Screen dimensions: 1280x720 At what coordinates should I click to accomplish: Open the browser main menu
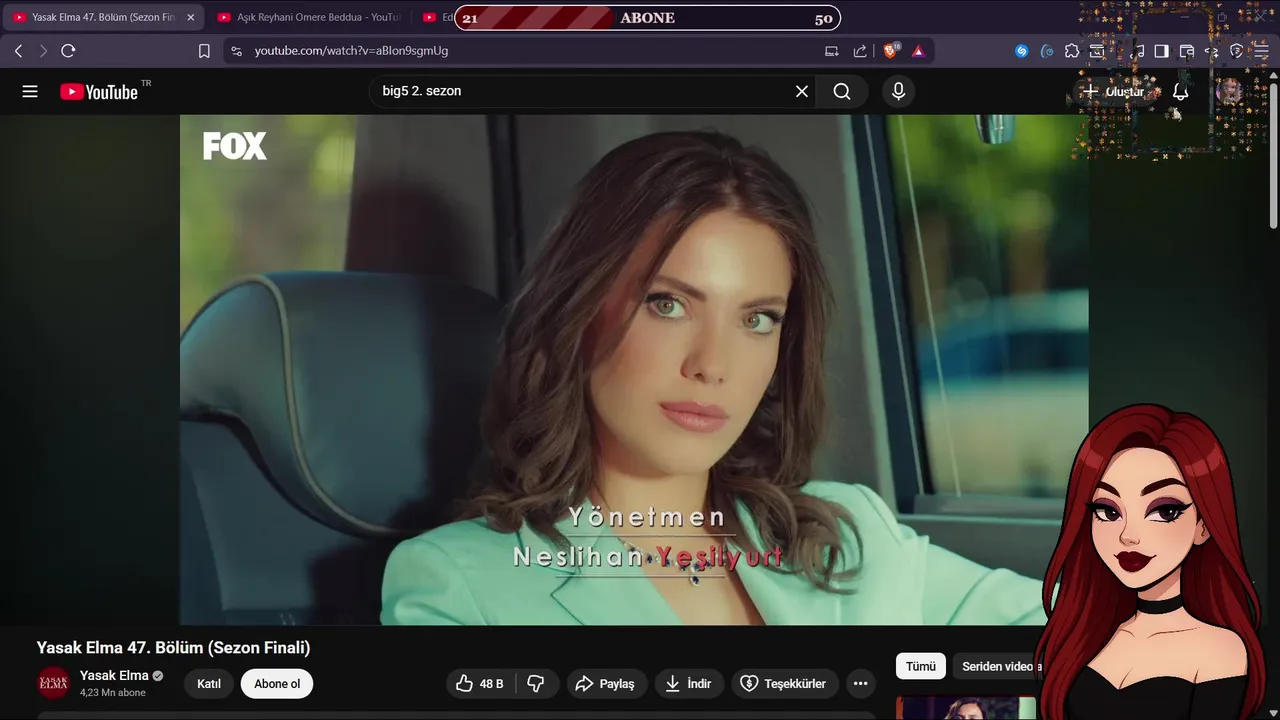1261,51
